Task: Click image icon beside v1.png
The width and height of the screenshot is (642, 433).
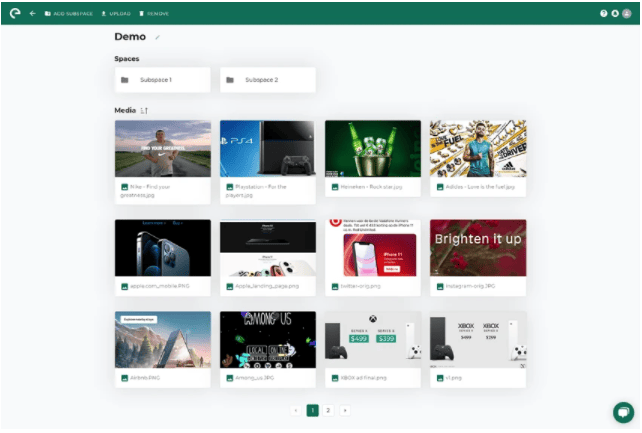Action: tap(440, 378)
